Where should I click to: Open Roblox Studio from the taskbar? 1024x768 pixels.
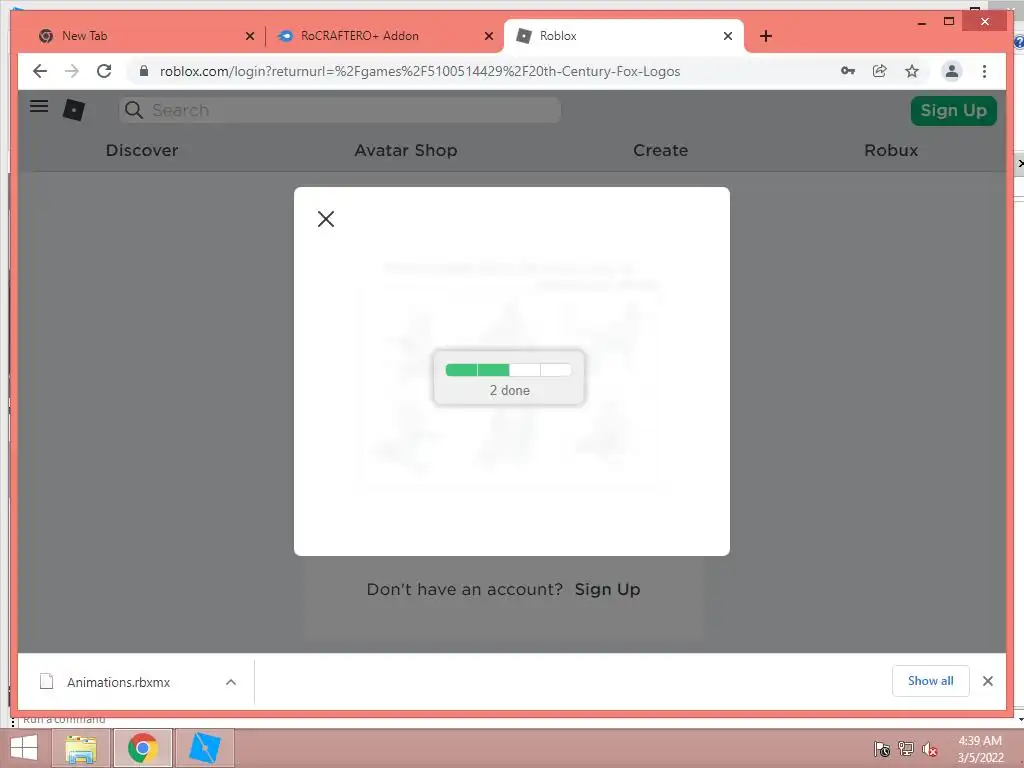pyautogui.click(x=204, y=748)
